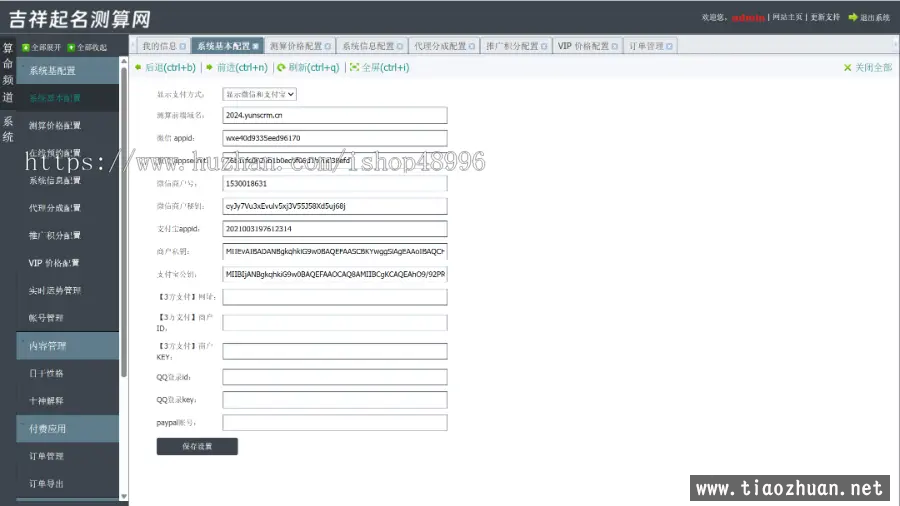
Task: Close the 我的信息 tab via its icon
Action: (182, 46)
